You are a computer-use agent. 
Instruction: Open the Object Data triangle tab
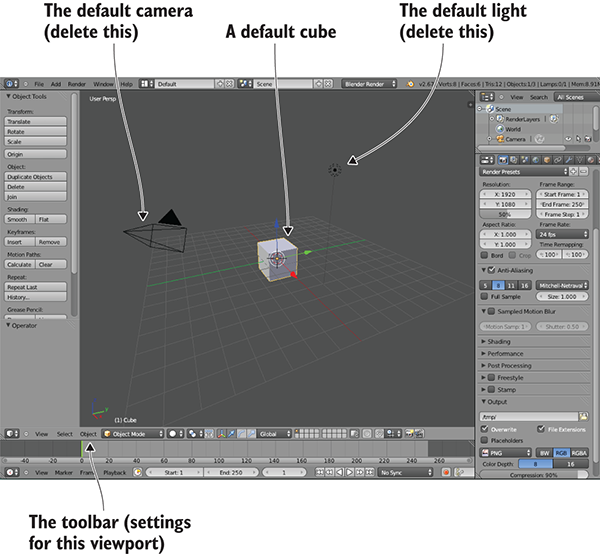click(x=580, y=160)
